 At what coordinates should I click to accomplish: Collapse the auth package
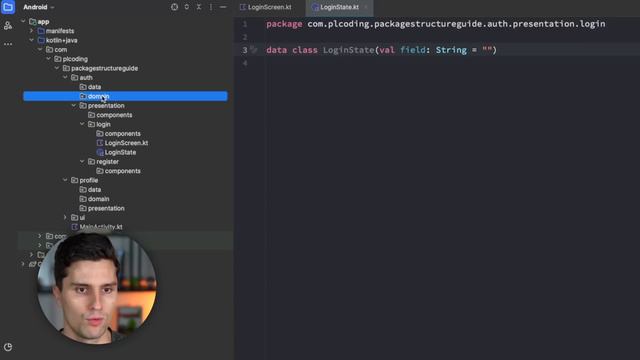(x=65, y=77)
